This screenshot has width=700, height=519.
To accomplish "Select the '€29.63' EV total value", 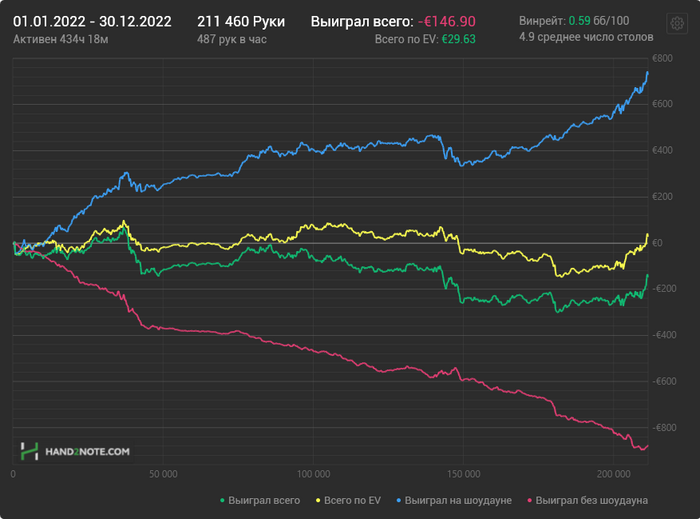I will (x=458, y=39).
